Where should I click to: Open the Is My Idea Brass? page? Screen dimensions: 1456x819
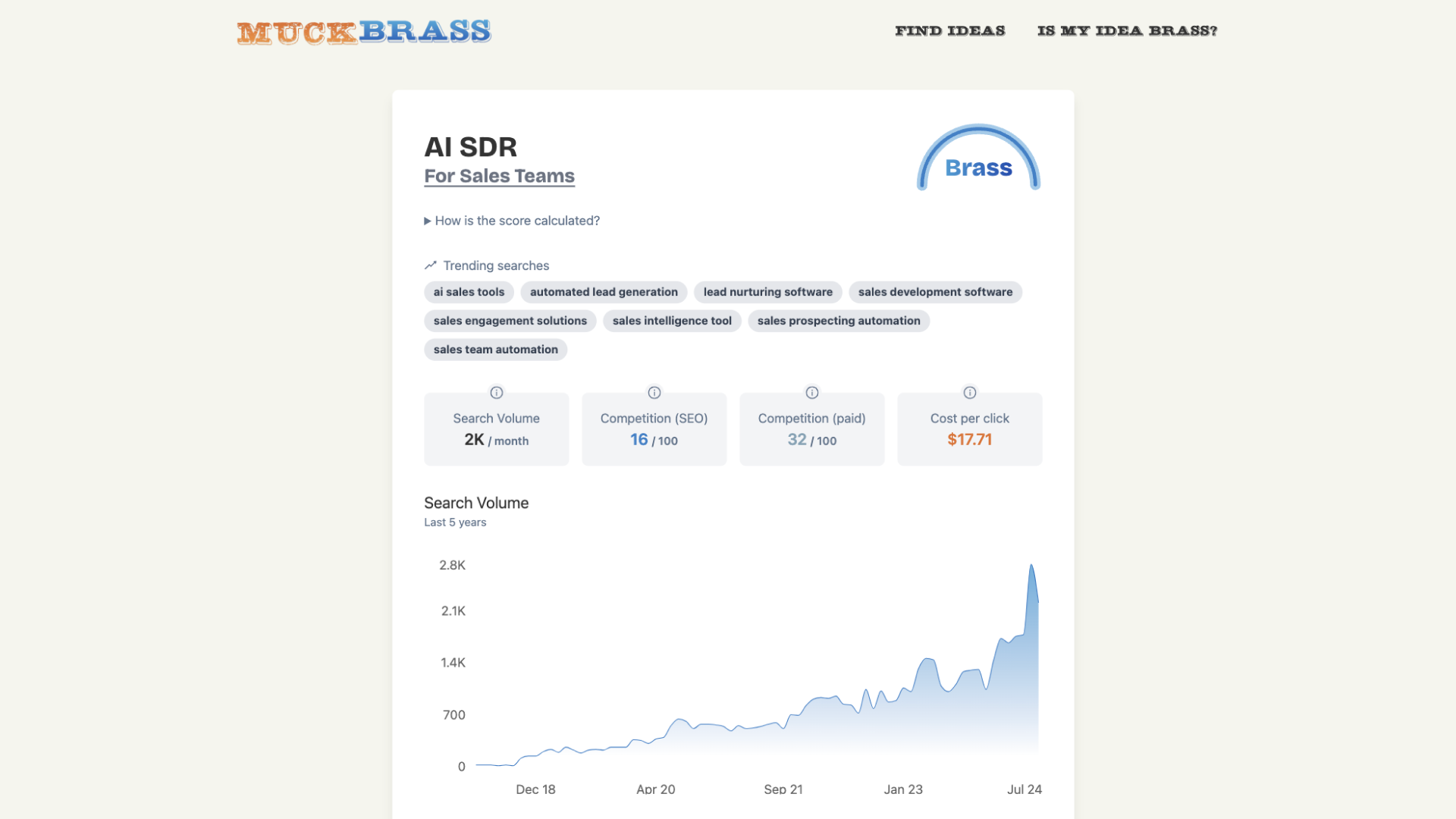[x=1127, y=31]
